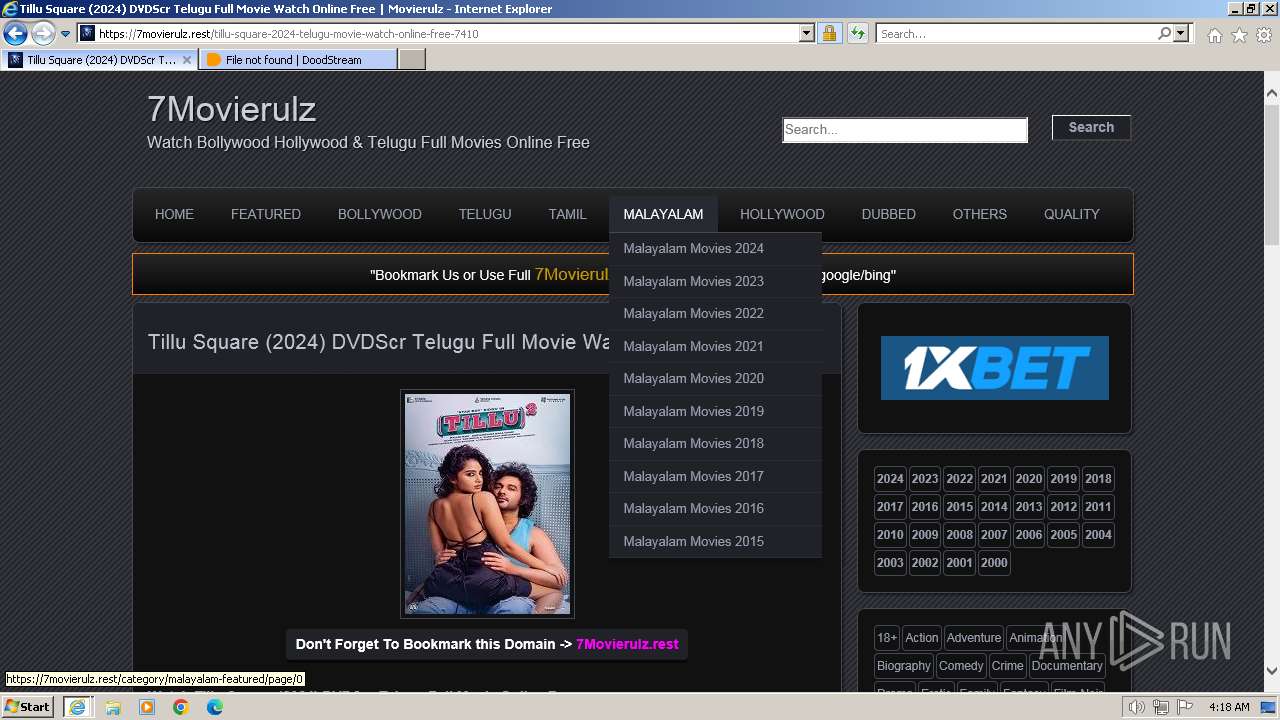Screen dimensions: 1280x720
Task: Open the Windows Start button
Action: point(28,707)
